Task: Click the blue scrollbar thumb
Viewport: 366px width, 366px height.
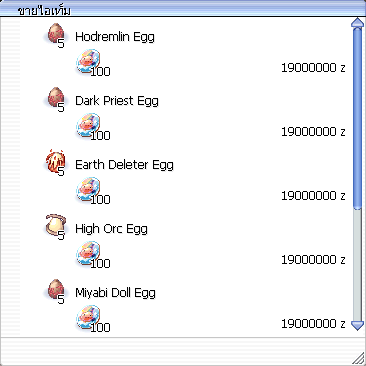Action: [x=358, y=119]
